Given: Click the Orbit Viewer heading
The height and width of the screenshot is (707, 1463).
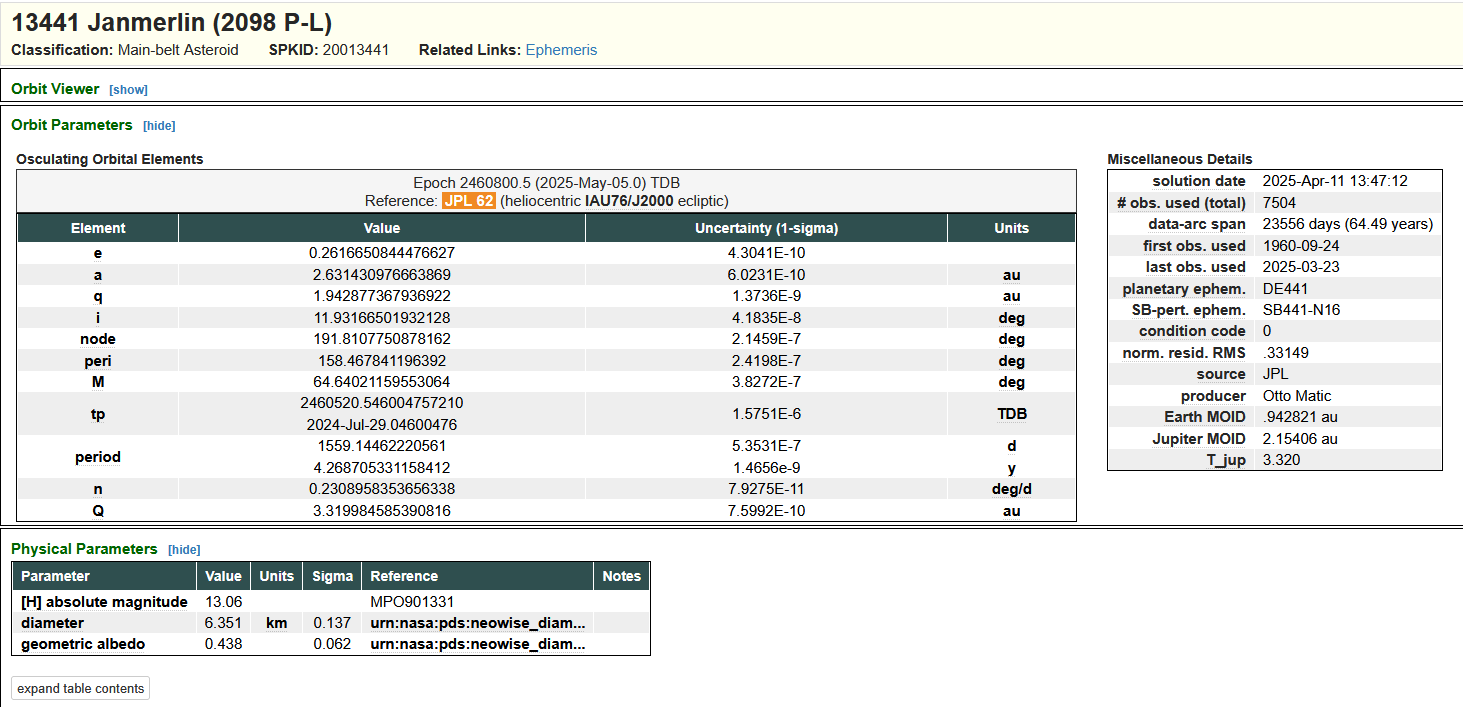Looking at the screenshot, I should (x=55, y=89).
